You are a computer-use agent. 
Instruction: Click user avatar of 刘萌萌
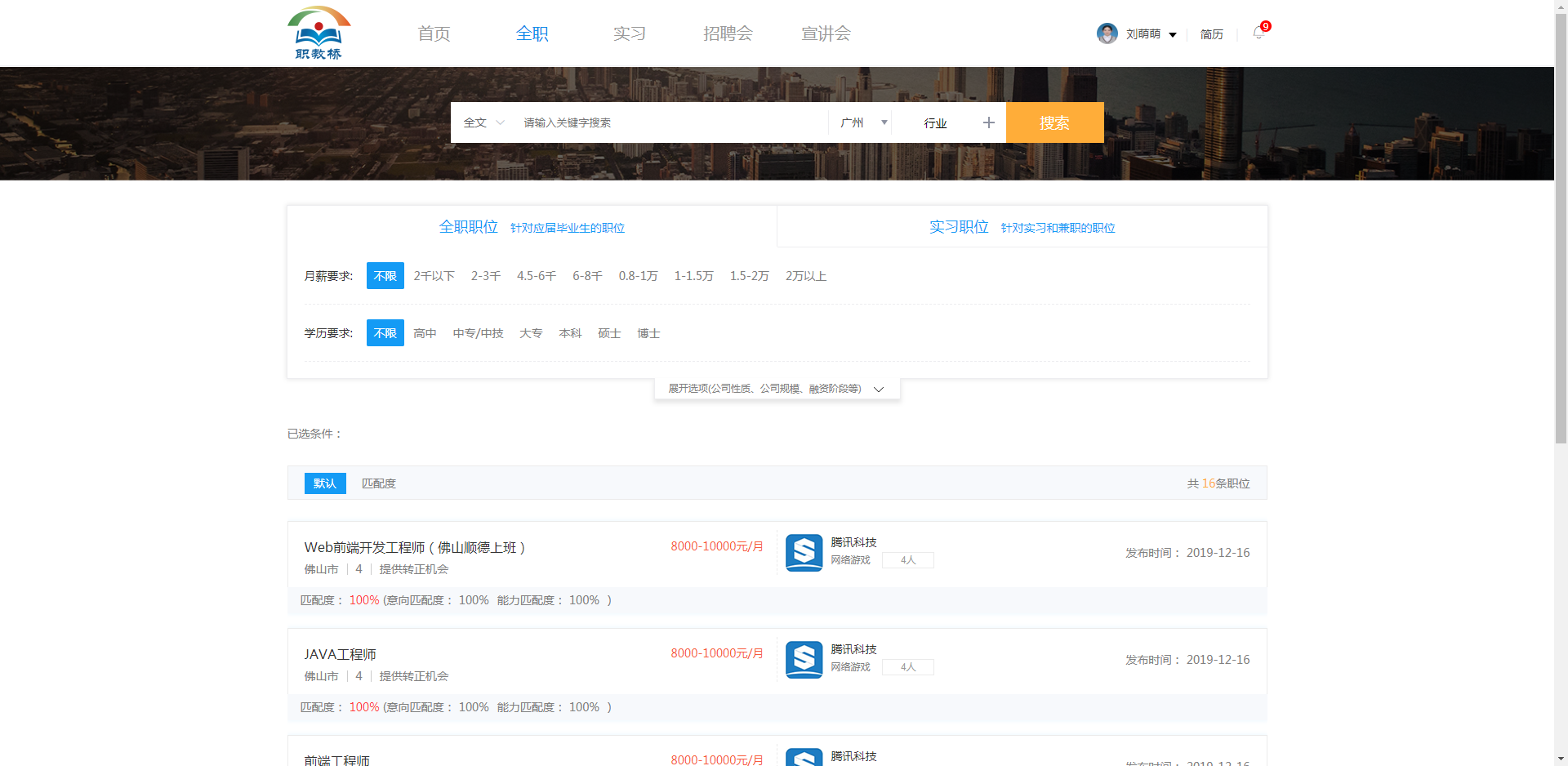coord(1107,33)
